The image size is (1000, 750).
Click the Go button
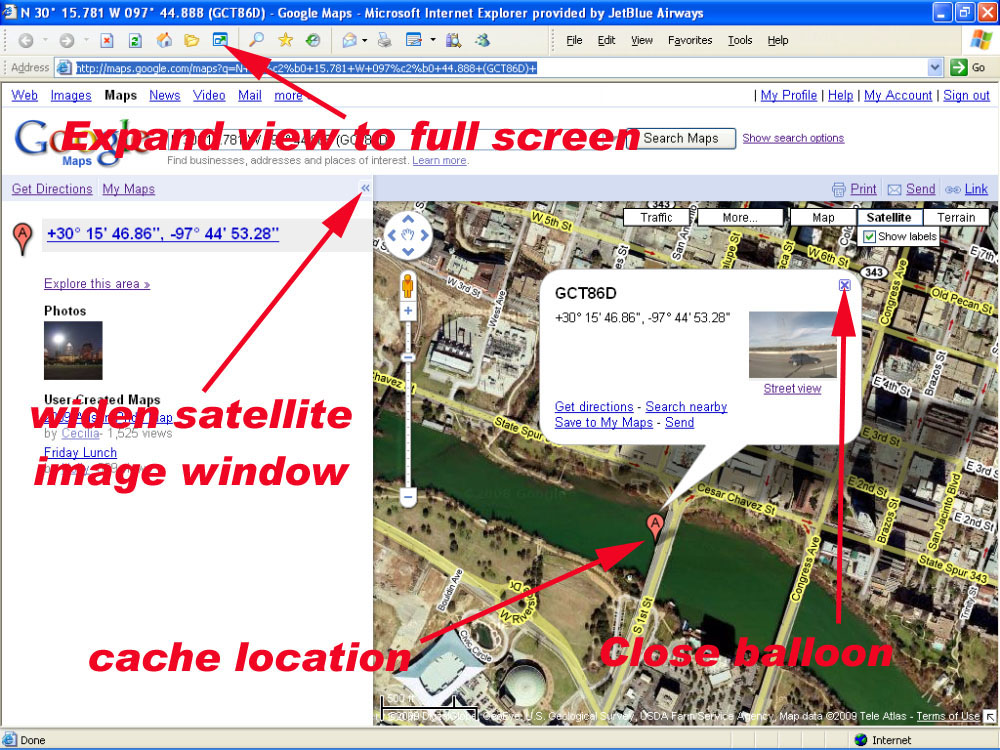click(x=968, y=68)
